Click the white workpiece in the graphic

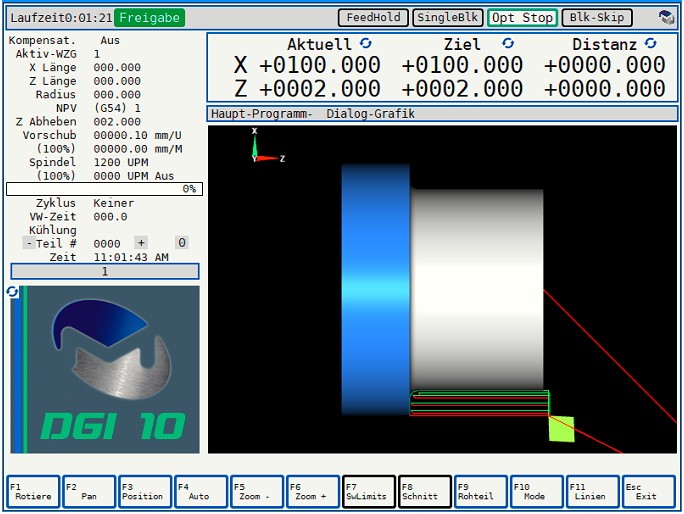476,288
